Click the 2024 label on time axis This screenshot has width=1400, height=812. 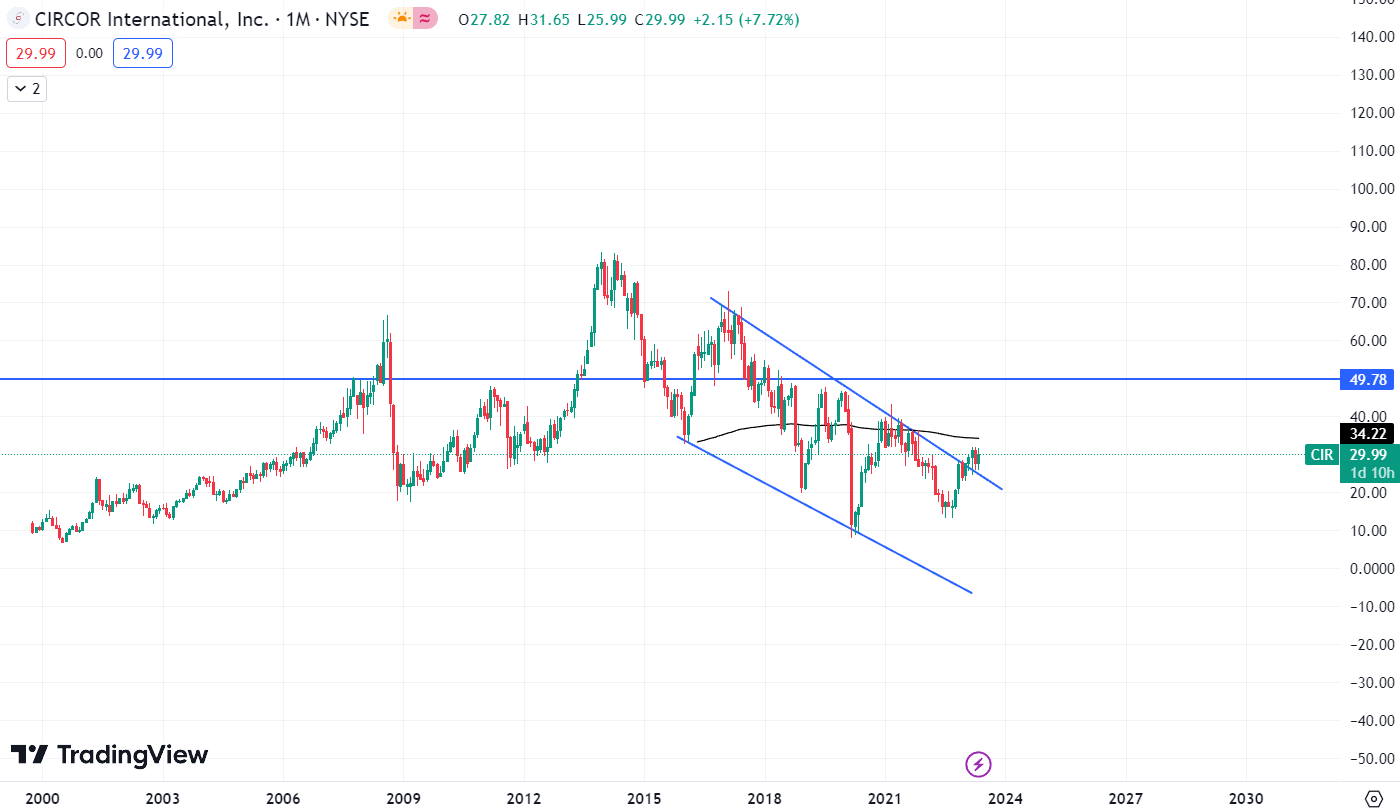tap(1005, 799)
